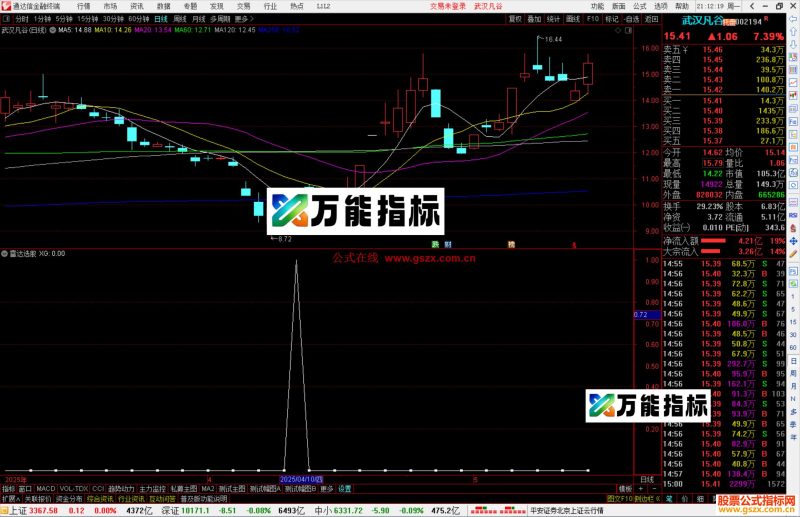
Task: Expand the 扩展∧ panel
Action: point(10,499)
